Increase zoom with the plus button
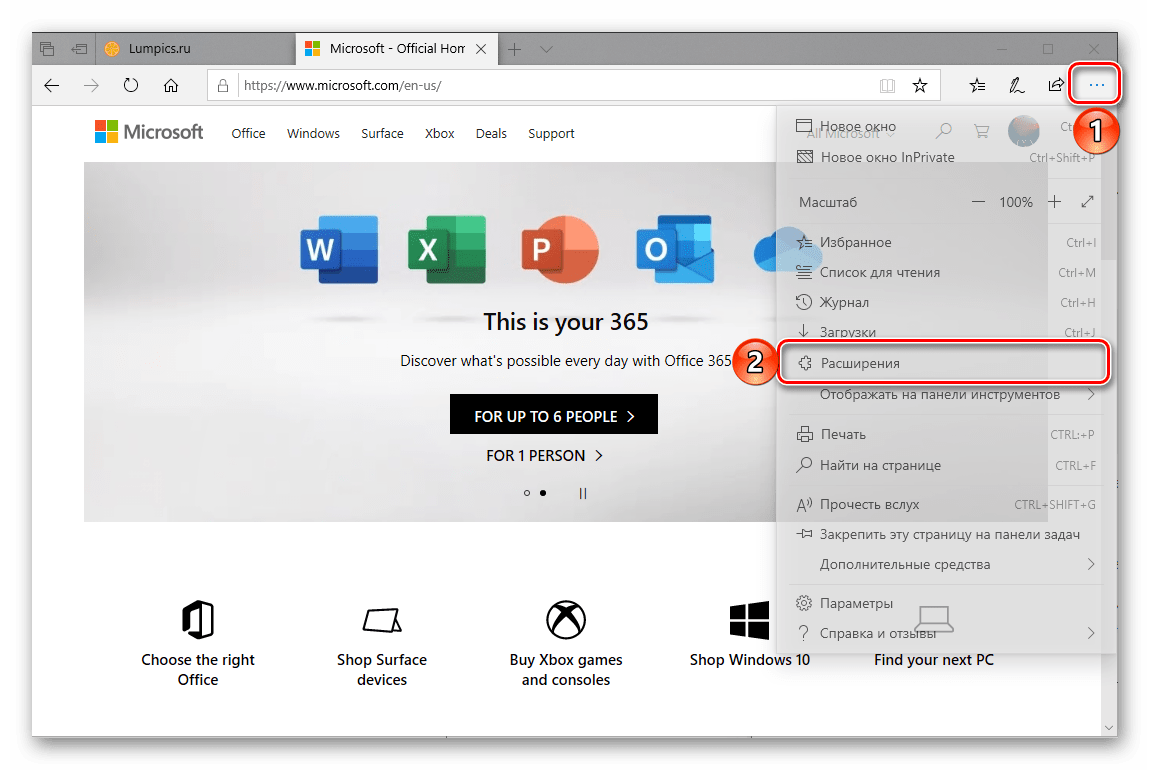 pos(1054,202)
